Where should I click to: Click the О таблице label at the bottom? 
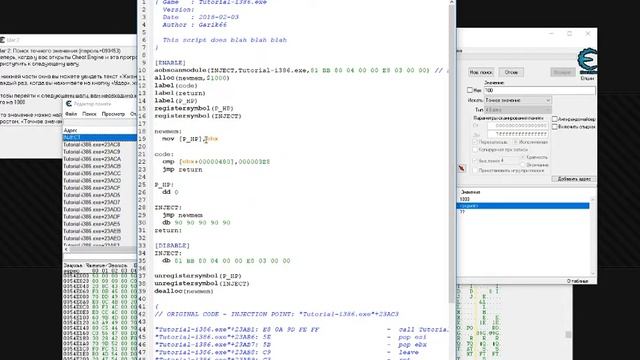click(x=577, y=281)
